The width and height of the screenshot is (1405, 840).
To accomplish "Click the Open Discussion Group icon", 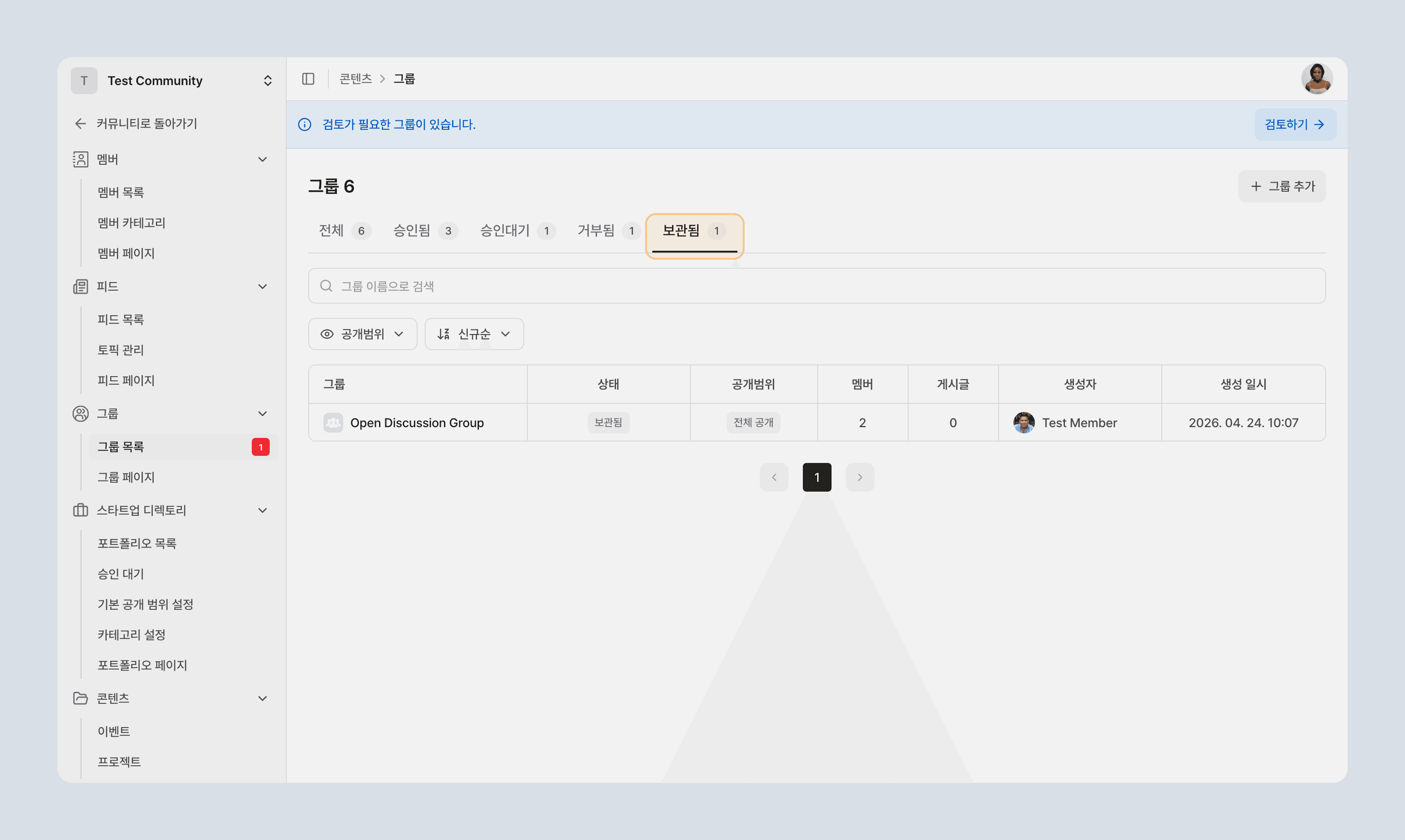I will click(x=333, y=423).
